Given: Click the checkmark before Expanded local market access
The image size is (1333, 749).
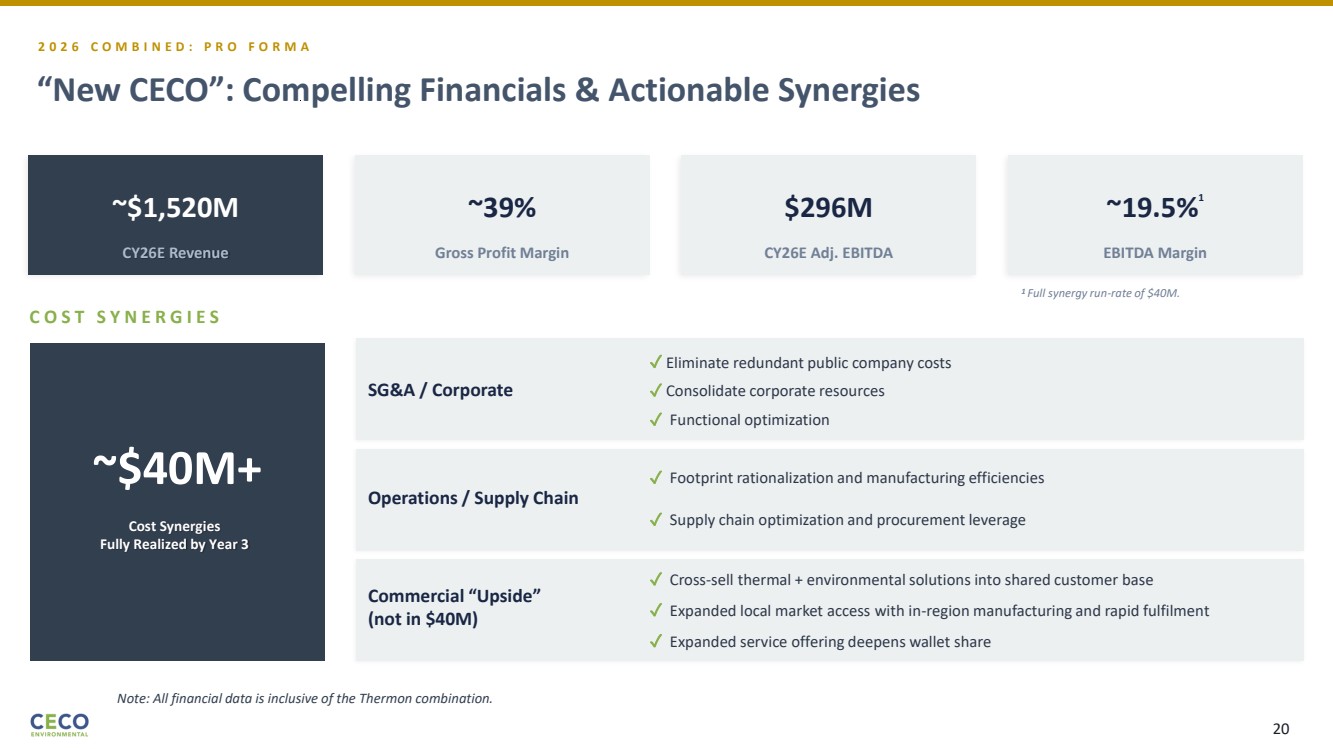Looking at the screenshot, I should (655, 610).
